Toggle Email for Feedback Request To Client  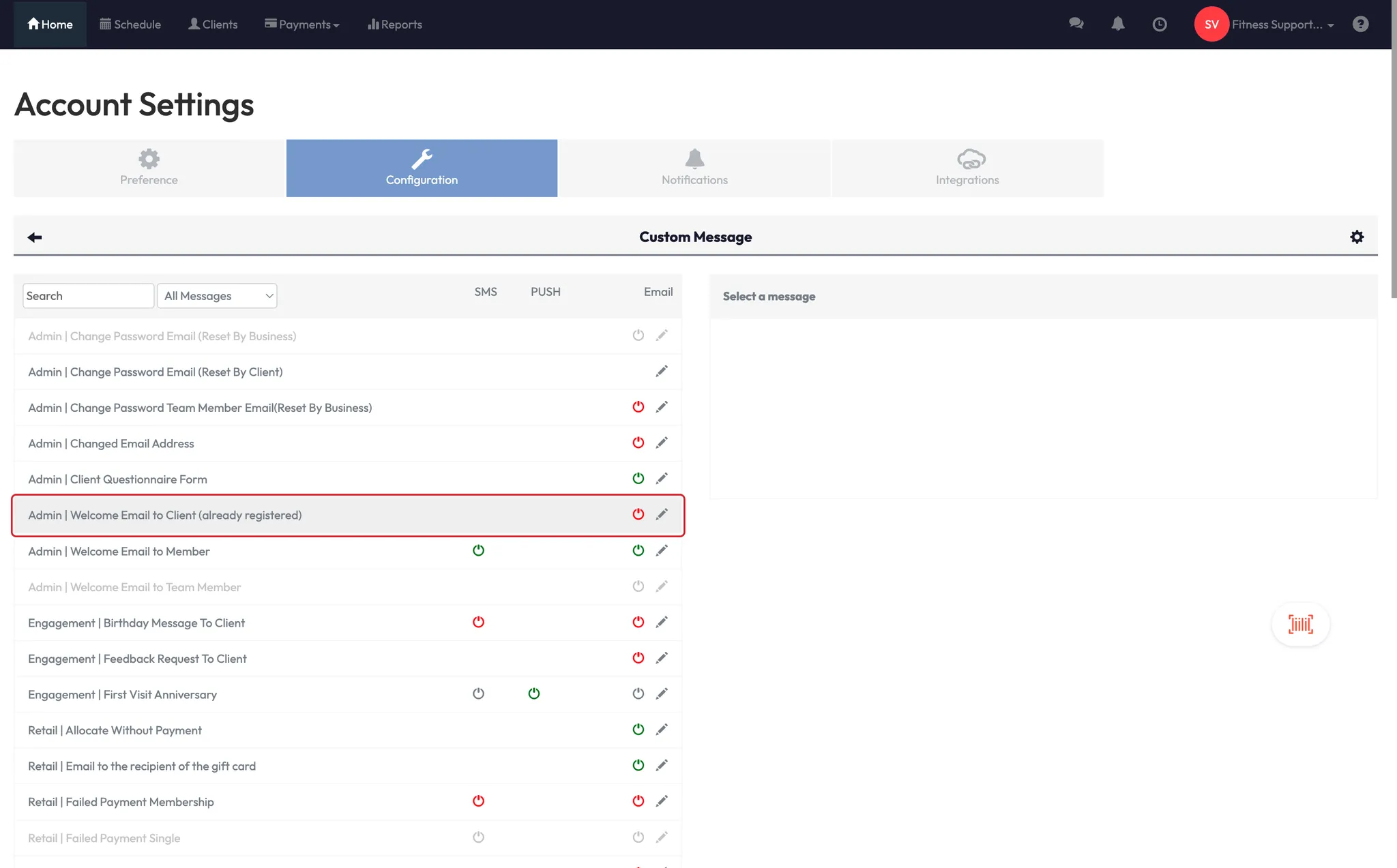pyautogui.click(x=638, y=658)
